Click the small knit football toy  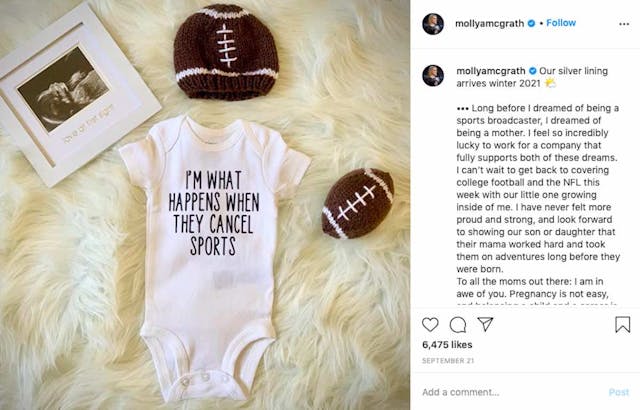357,203
